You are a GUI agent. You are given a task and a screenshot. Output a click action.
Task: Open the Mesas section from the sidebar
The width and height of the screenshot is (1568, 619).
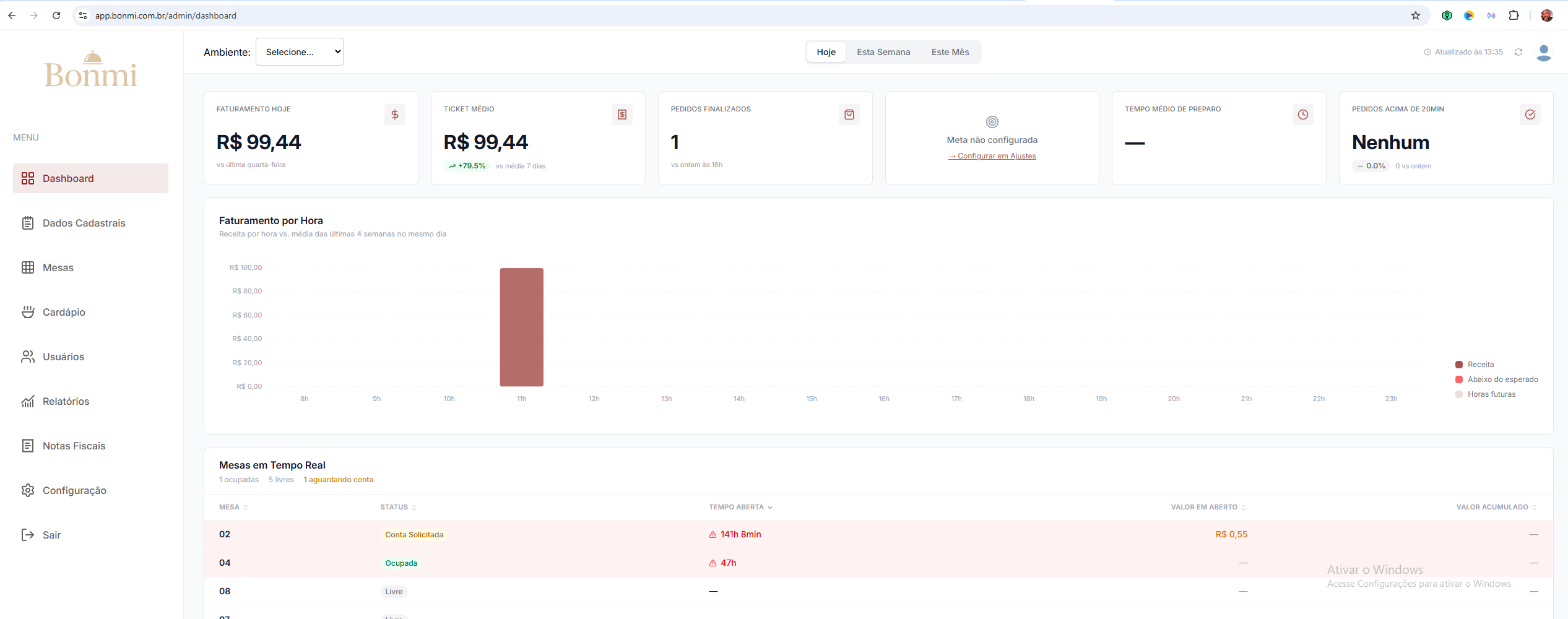pyautogui.click(x=59, y=267)
